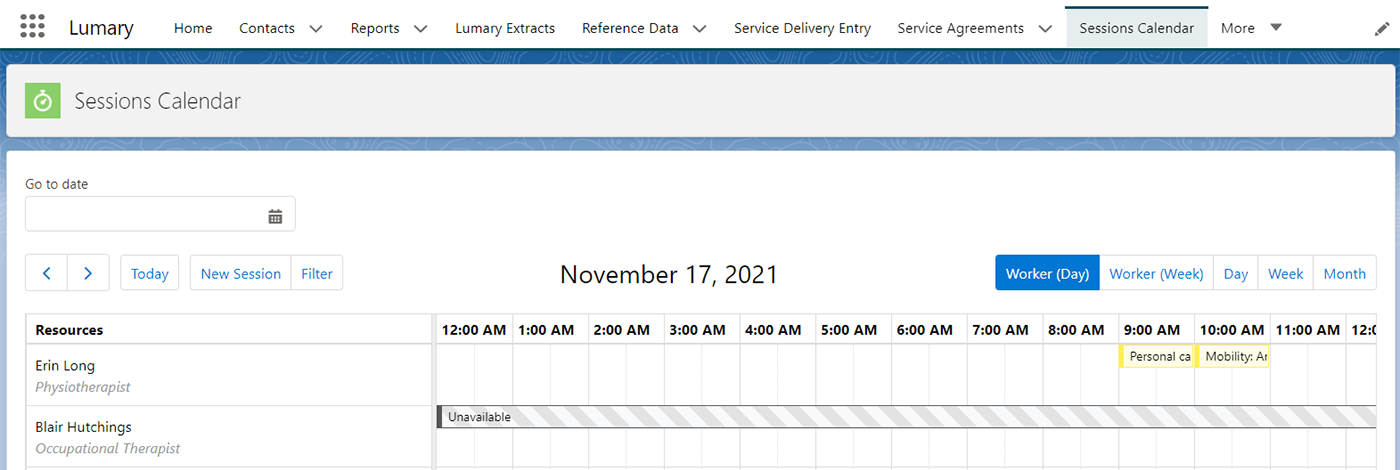
Task: Click the pencil edit navigation icon
Action: click(1382, 29)
